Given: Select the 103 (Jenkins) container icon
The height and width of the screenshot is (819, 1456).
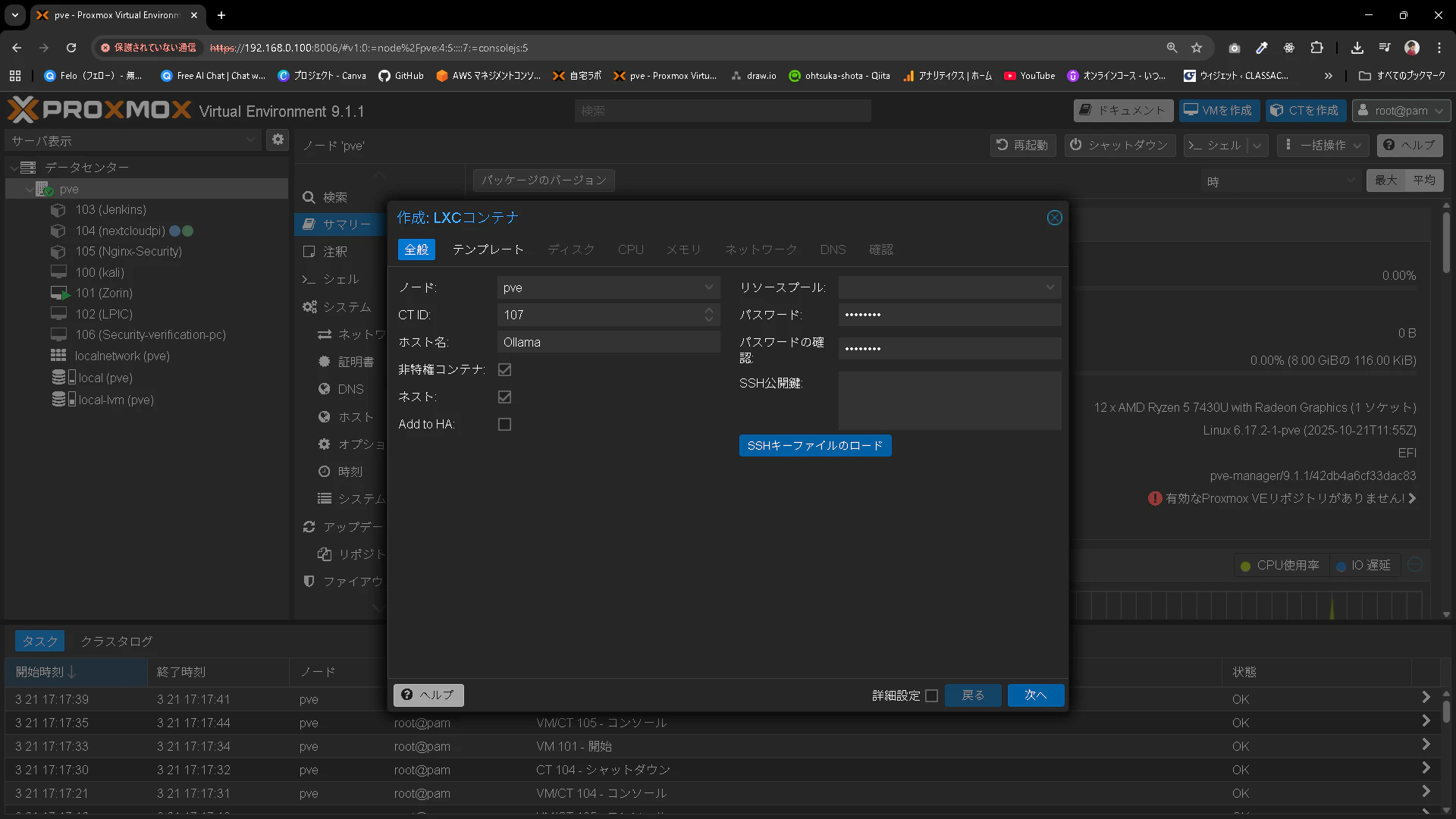Looking at the screenshot, I should pyautogui.click(x=58, y=210).
